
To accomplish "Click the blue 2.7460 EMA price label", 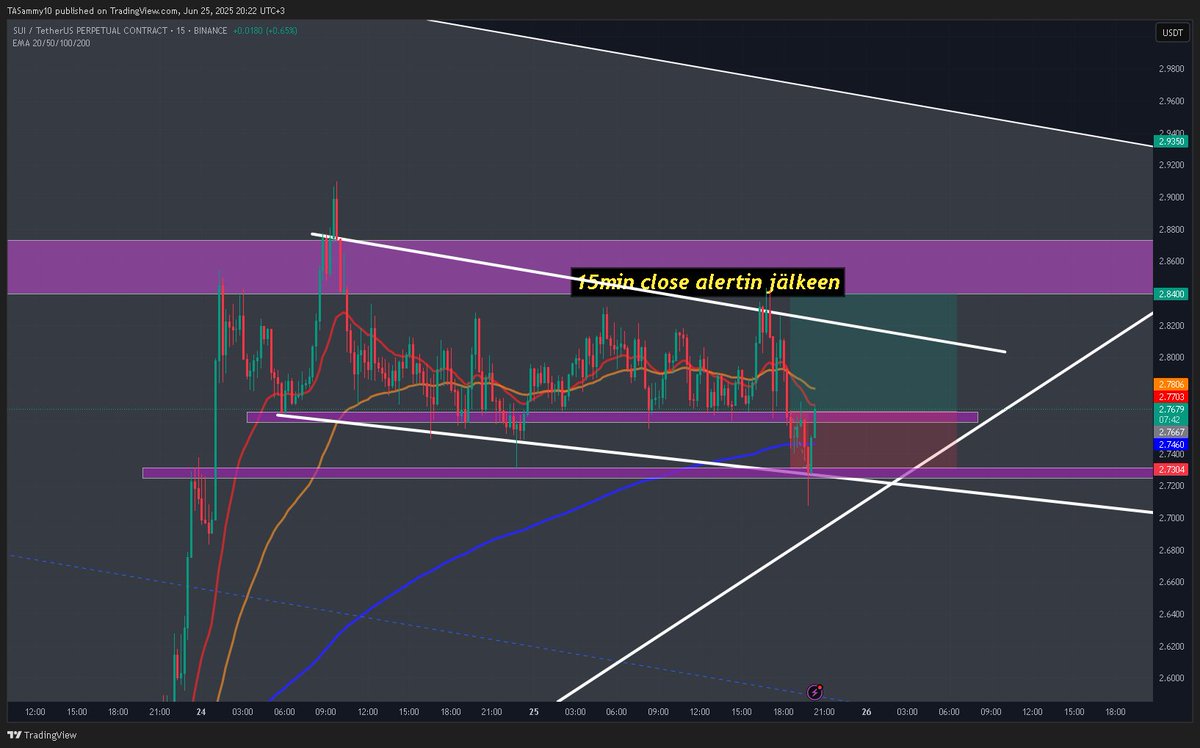I will pyautogui.click(x=1171, y=444).
